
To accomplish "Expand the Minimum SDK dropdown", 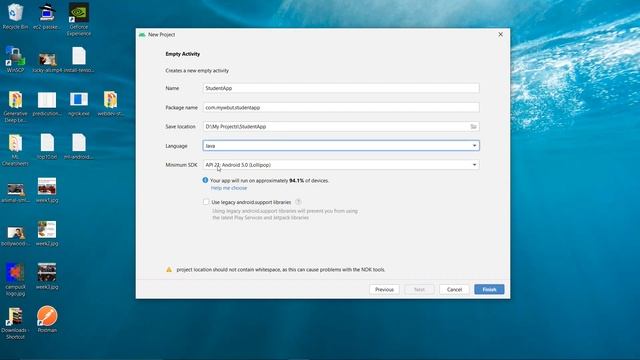I will tap(341, 165).
